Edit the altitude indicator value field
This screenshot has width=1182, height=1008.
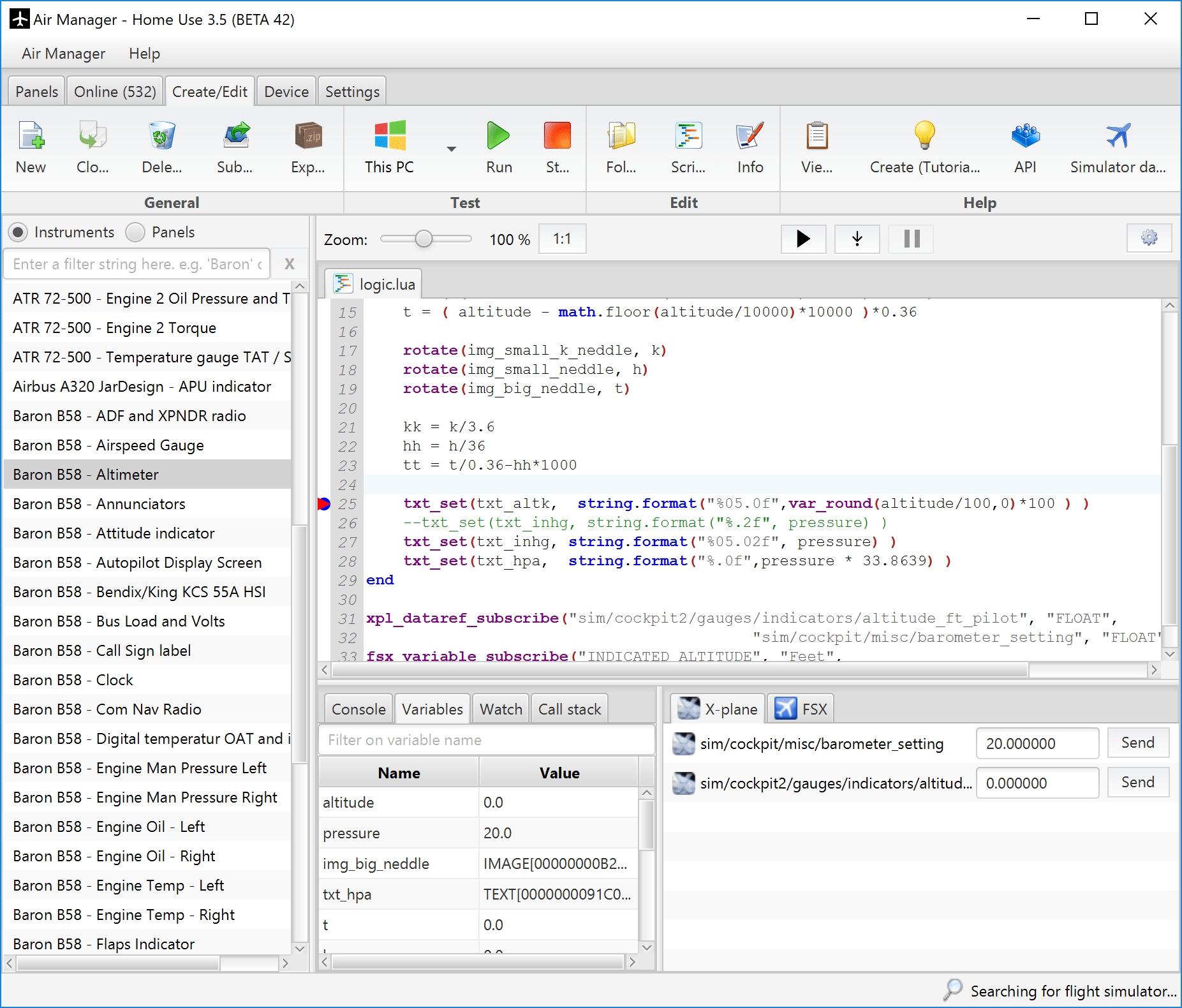tap(1037, 783)
